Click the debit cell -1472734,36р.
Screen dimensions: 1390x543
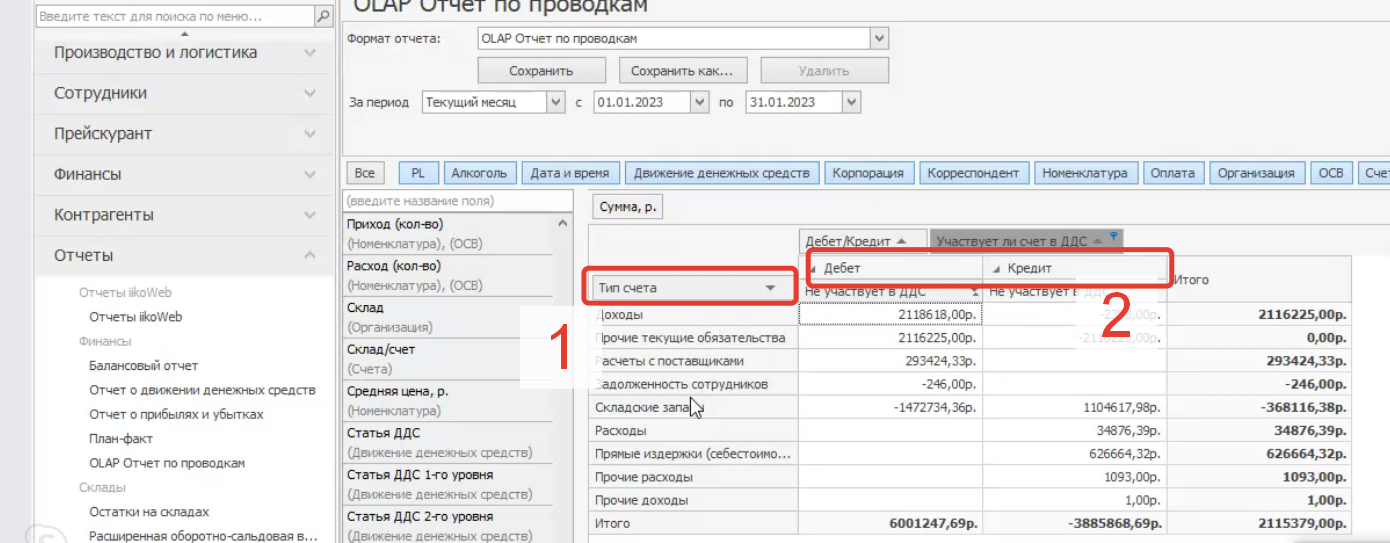point(890,407)
